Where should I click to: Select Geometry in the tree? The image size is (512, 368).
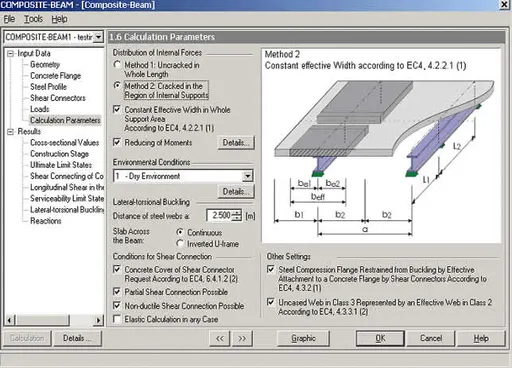click(45, 64)
